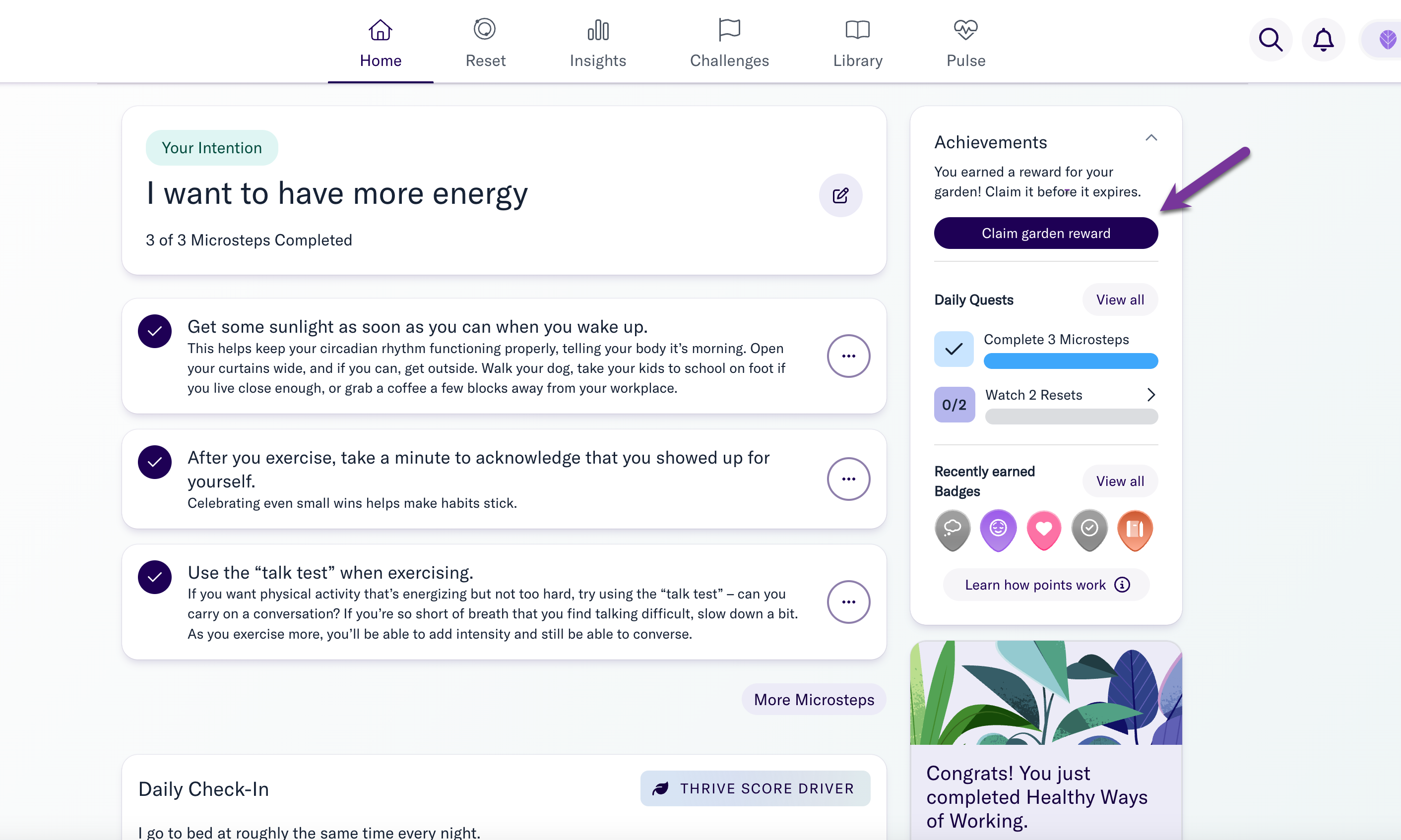
Task: Claim garden reward
Action: click(x=1045, y=233)
